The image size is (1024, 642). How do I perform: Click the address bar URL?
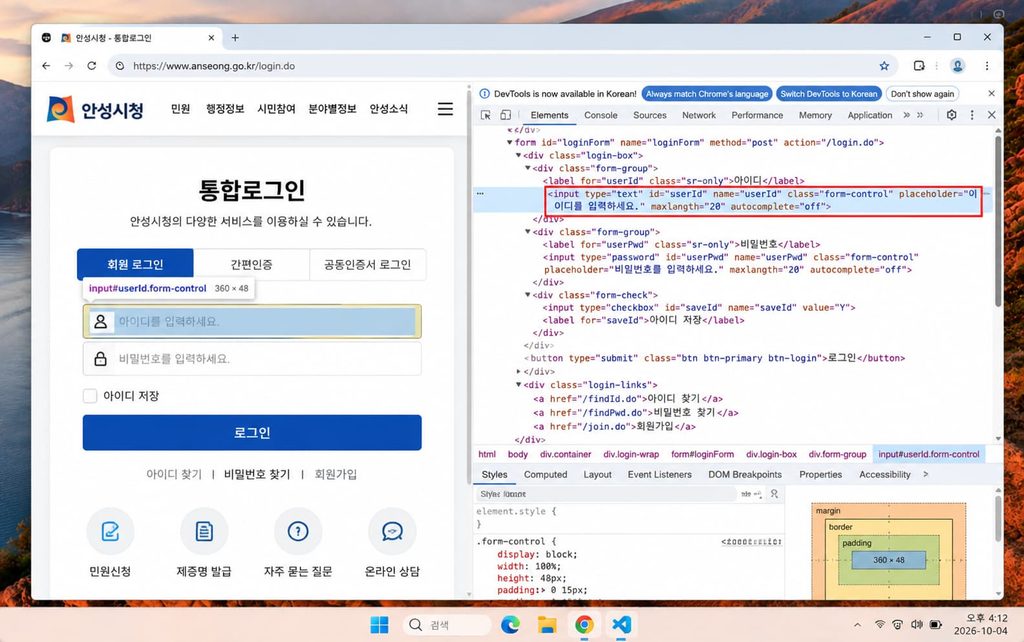point(214,66)
